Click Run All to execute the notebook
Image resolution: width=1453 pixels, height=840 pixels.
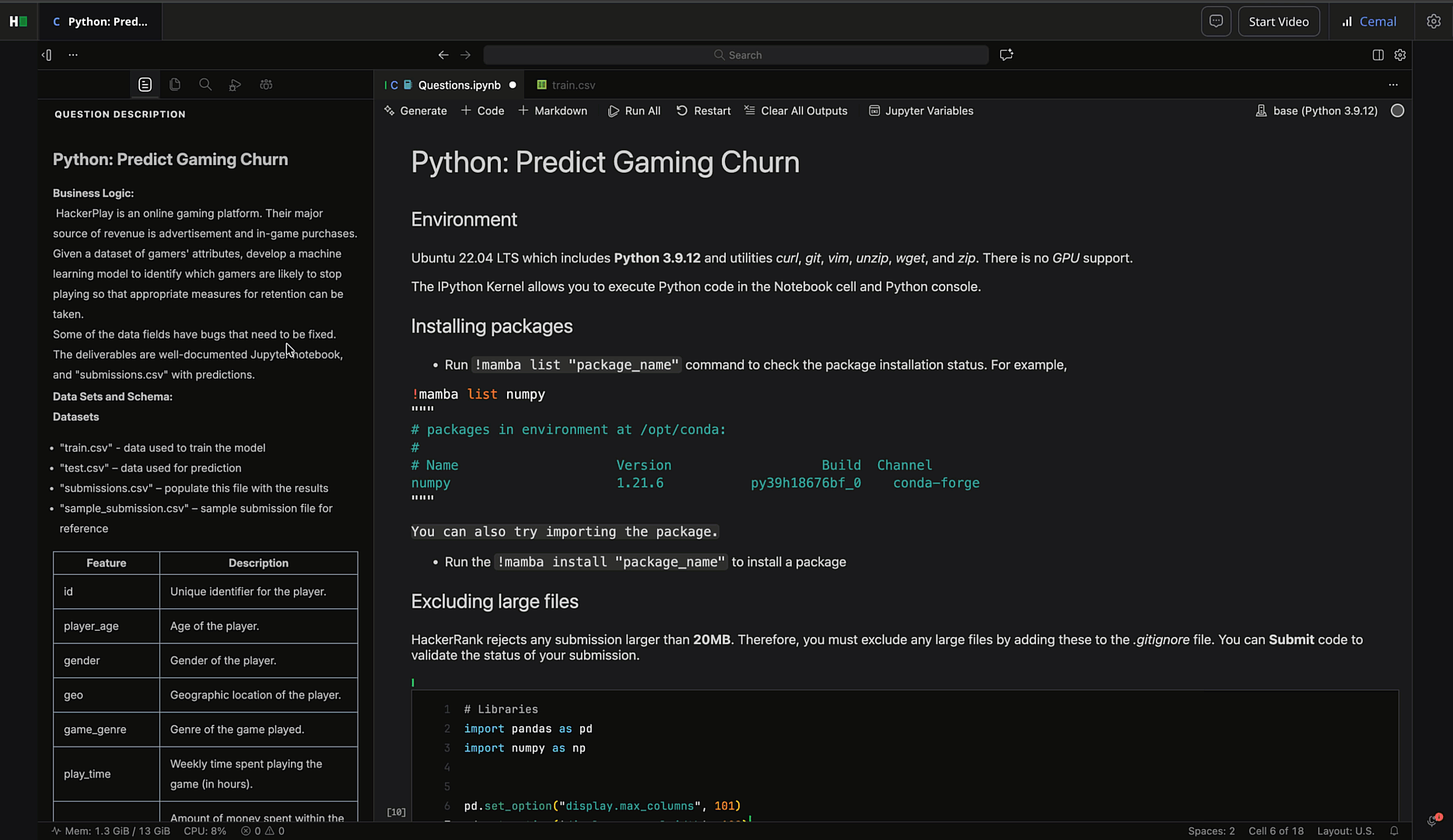click(634, 110)
